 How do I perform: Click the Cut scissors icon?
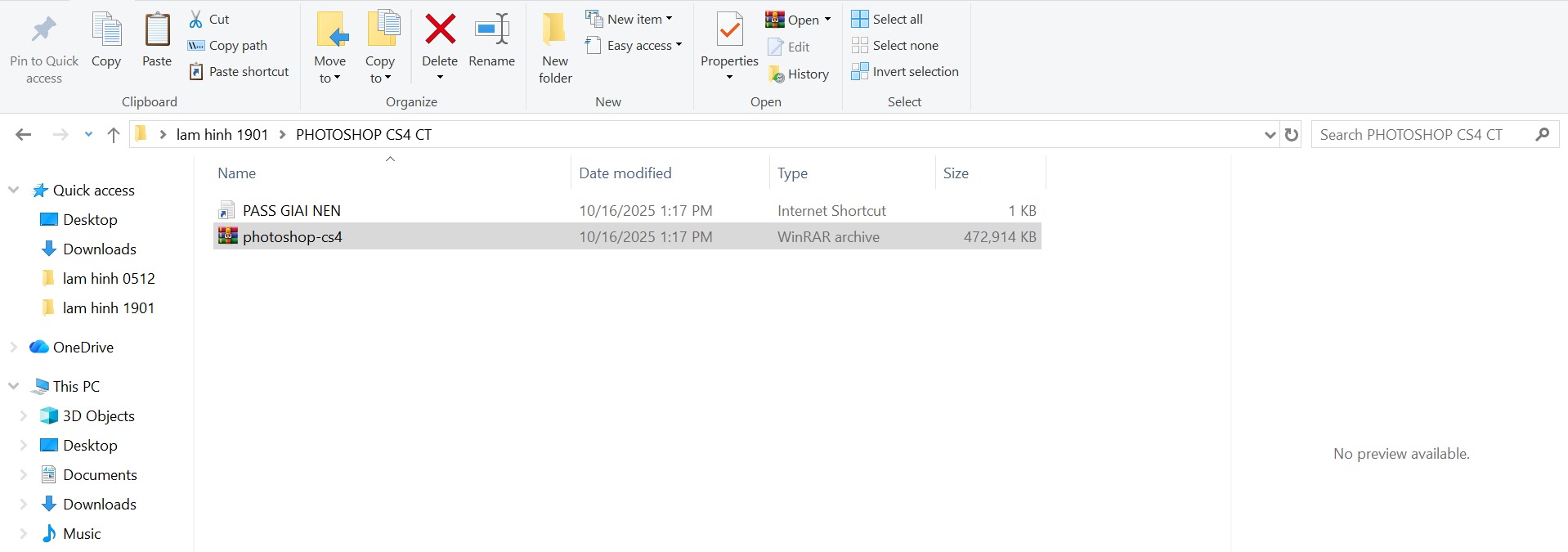196,19
